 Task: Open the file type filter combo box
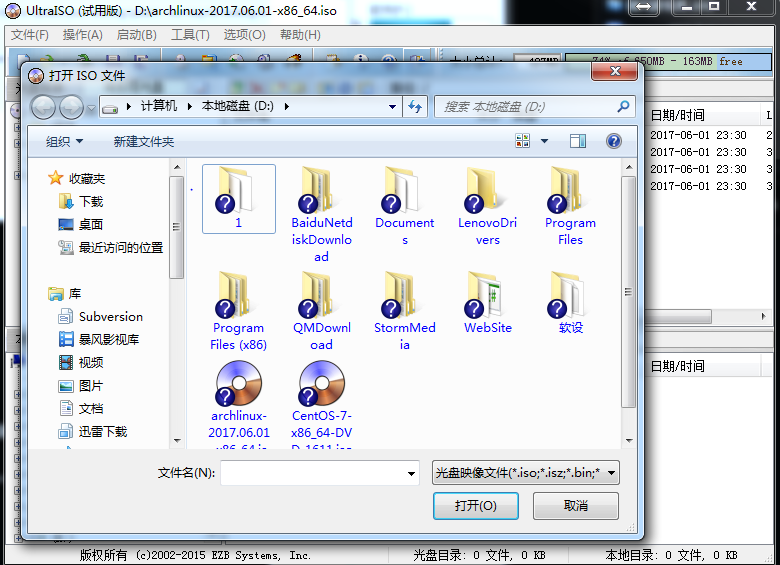[526, 472]
